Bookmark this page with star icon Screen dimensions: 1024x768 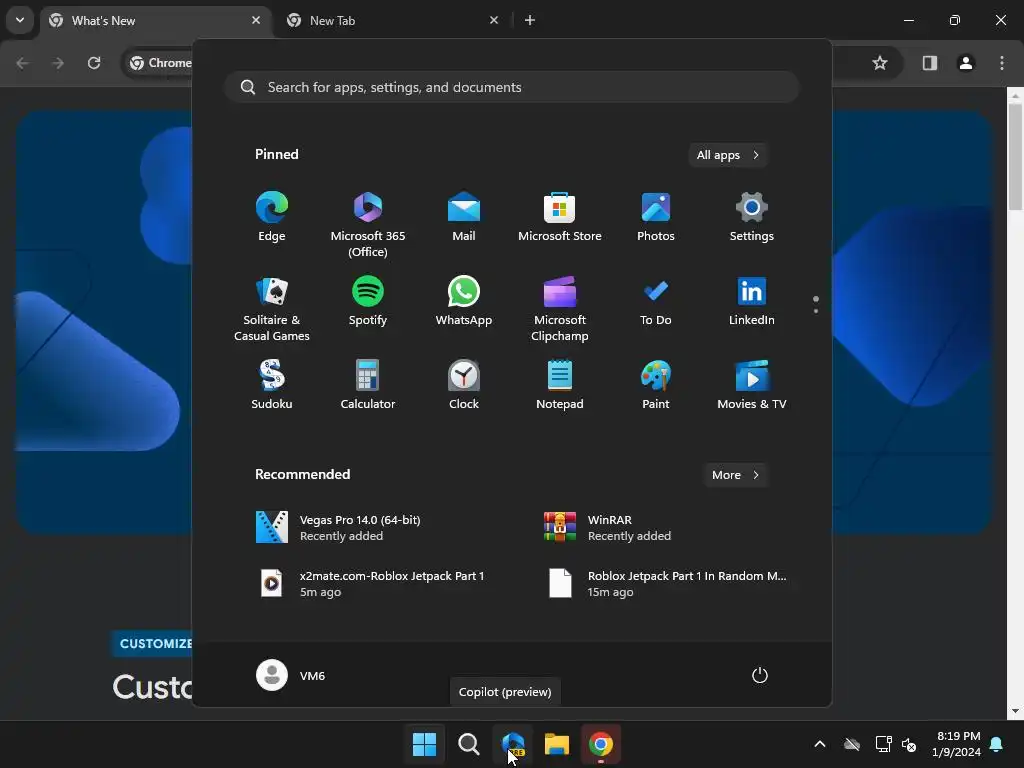click(x=880, y=63)
